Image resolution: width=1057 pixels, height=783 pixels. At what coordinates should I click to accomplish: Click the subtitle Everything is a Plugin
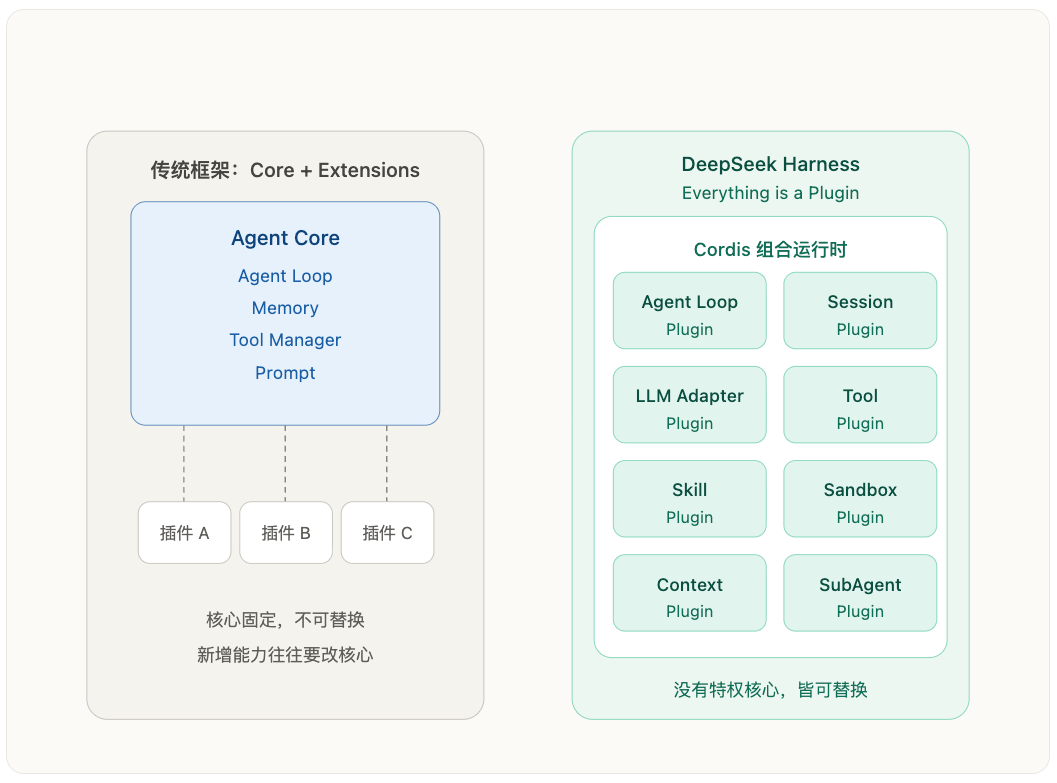tap(771, 193)
